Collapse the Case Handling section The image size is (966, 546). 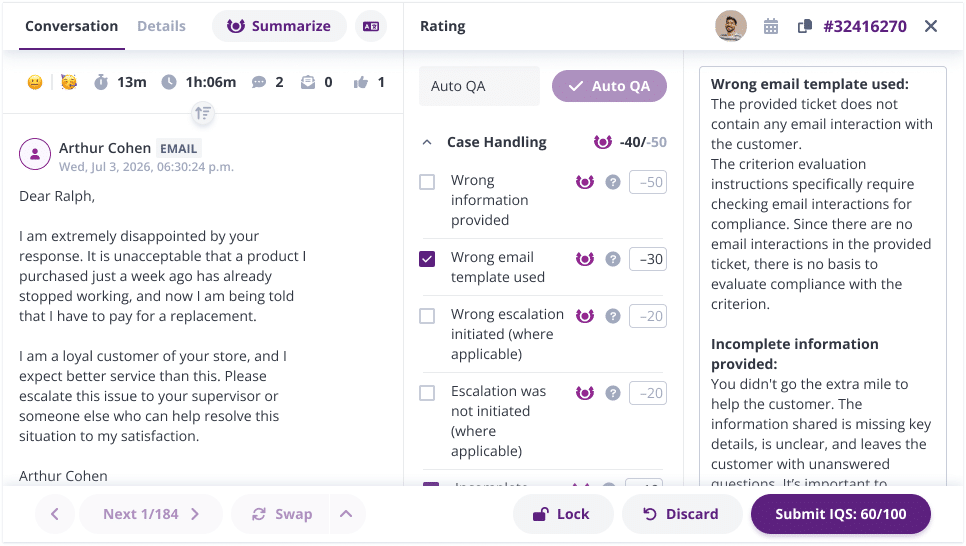[427, 142]
